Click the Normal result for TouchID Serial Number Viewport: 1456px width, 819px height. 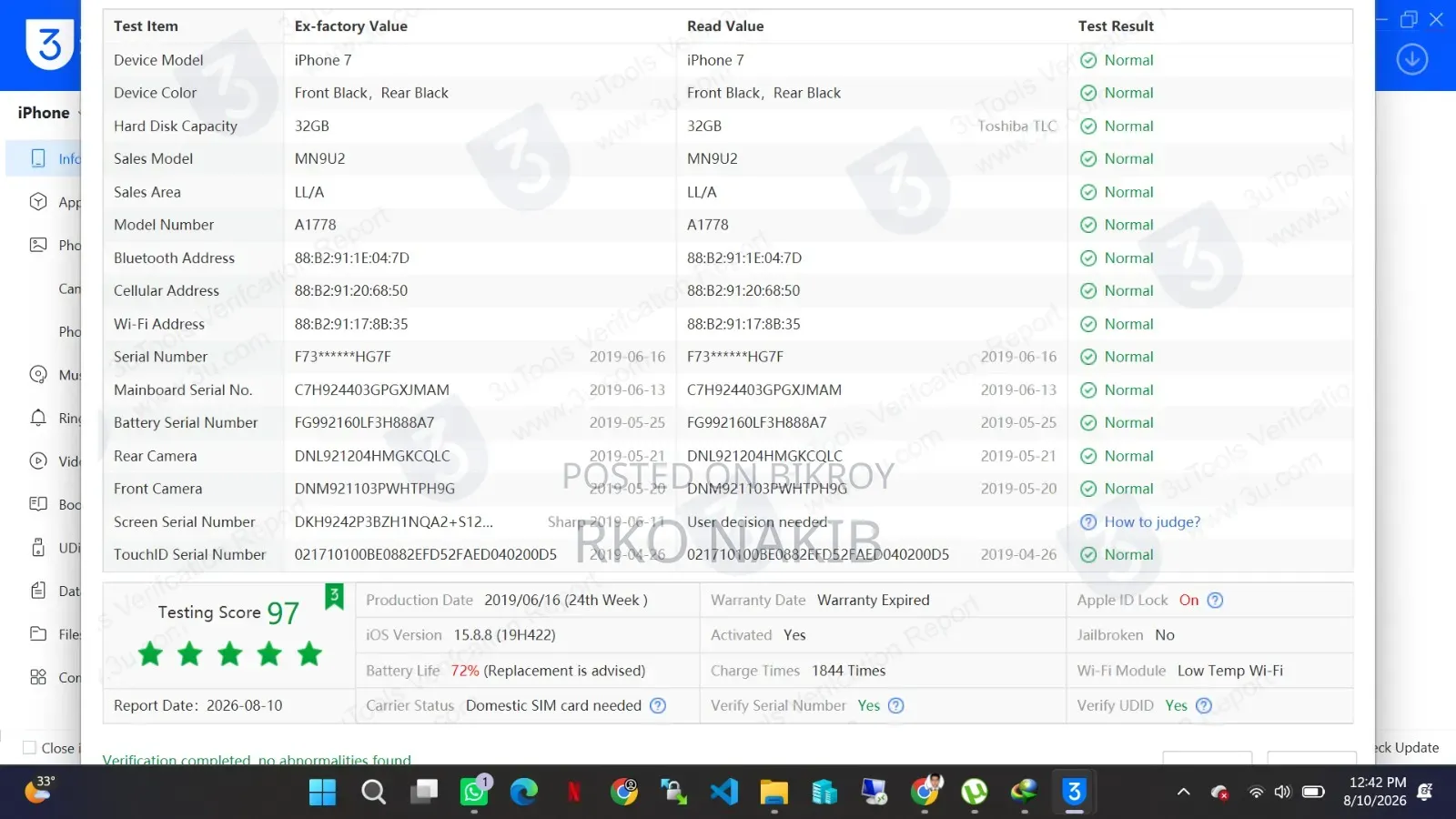1128,555
